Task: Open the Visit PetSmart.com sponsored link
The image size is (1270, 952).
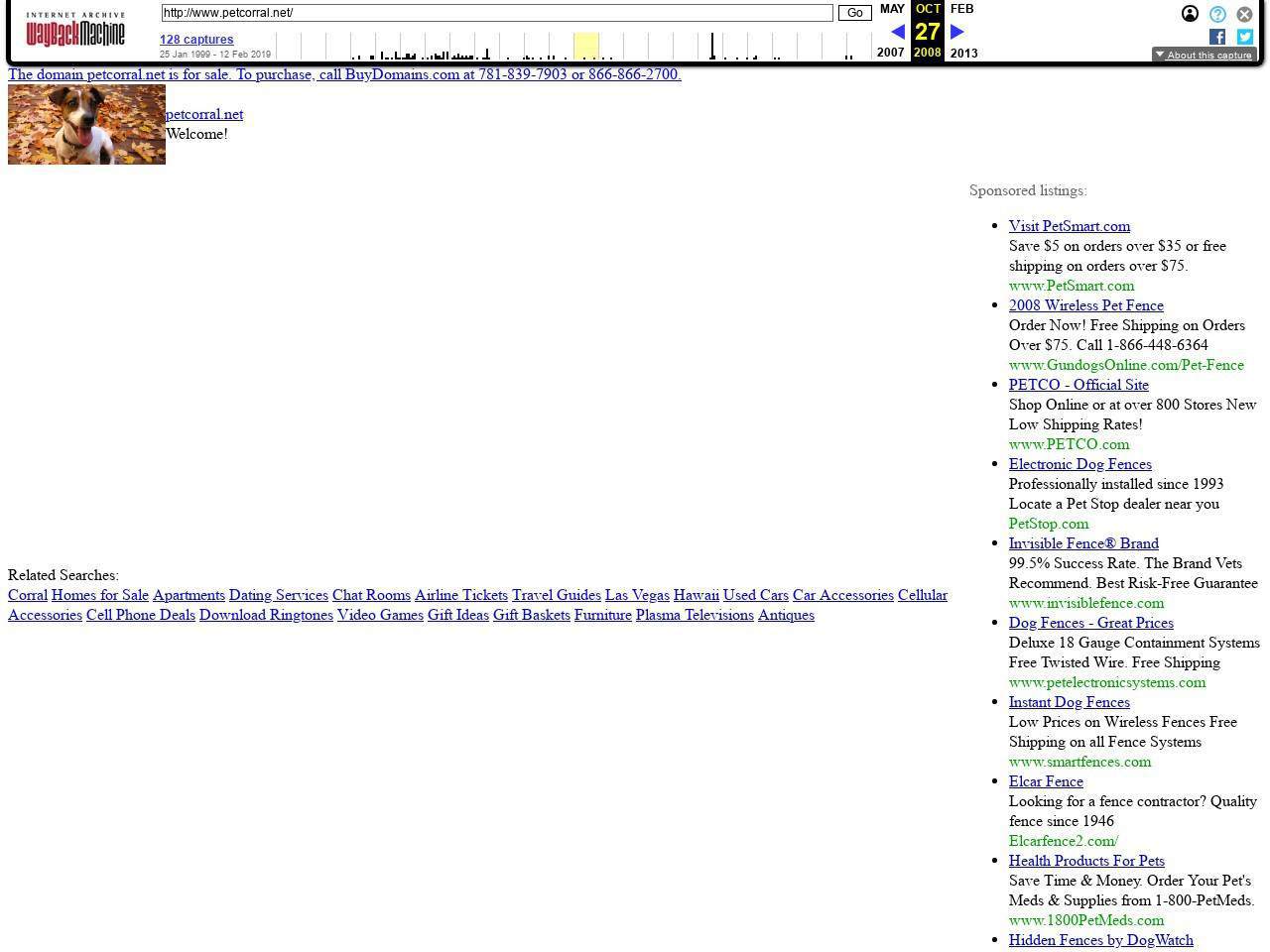Action: click(1069, 226)
